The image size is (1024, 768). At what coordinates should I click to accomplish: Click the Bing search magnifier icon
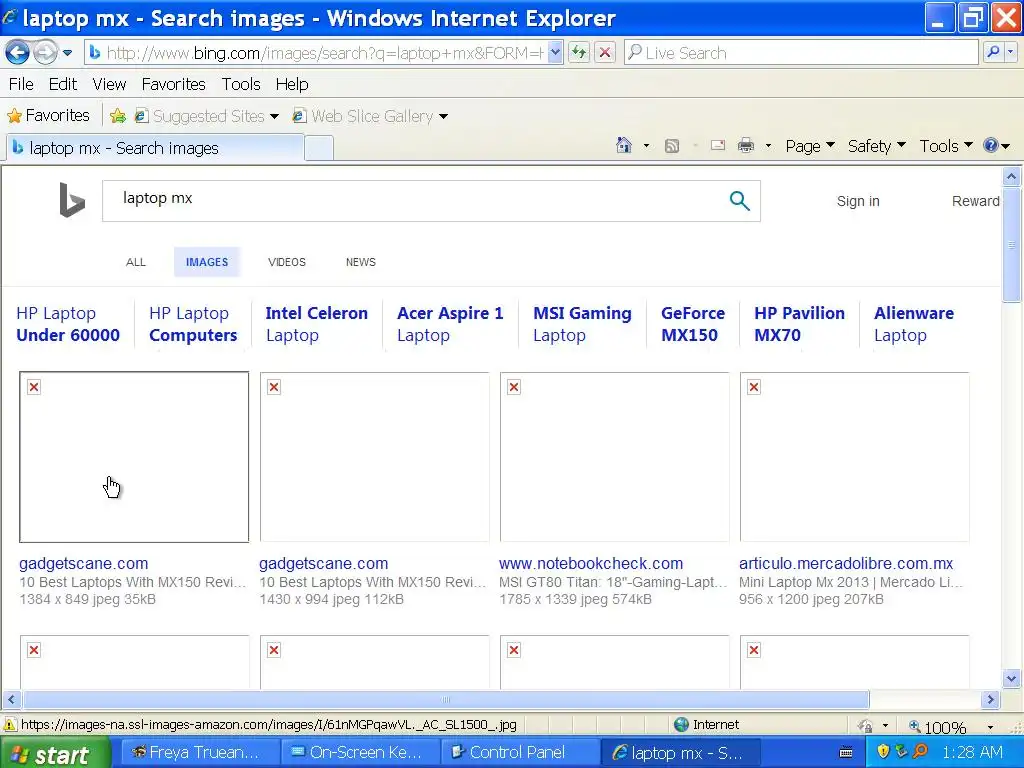pos(739,200)
